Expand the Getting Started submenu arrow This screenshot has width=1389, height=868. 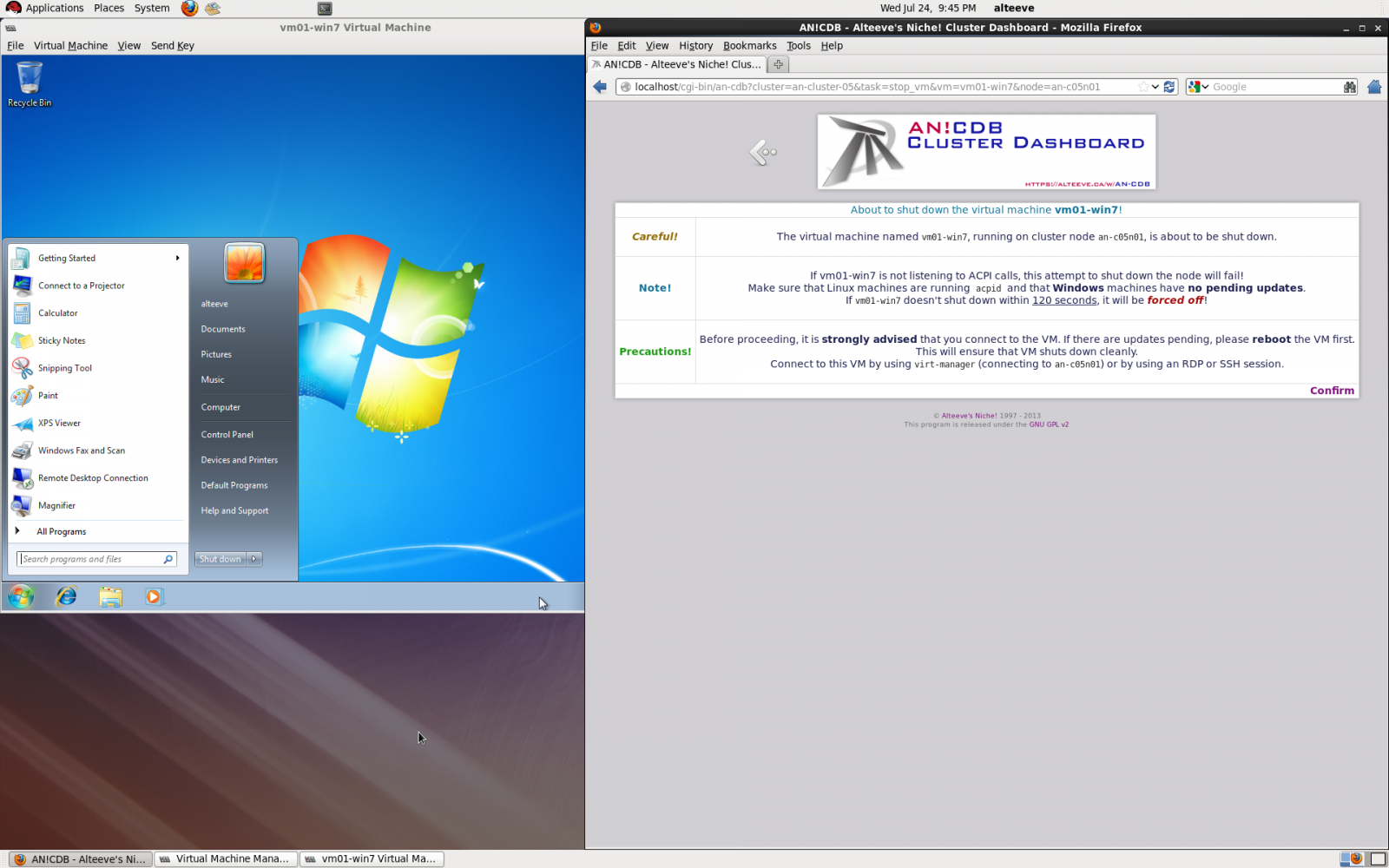(x=177, y=258)
